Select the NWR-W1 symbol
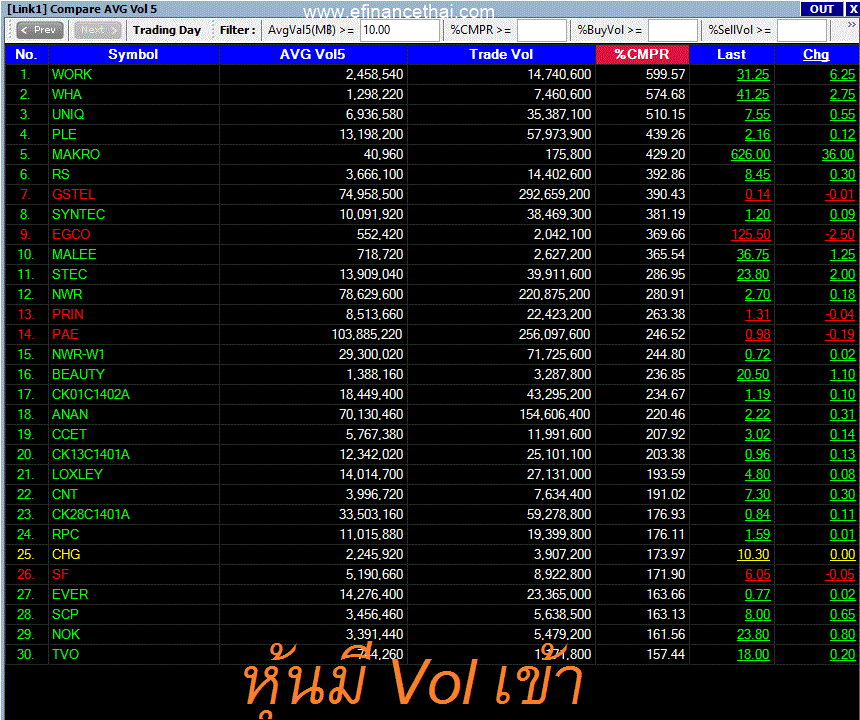This screenshot has width=860, height=720. pyautogui.click(x=78, y=354)
